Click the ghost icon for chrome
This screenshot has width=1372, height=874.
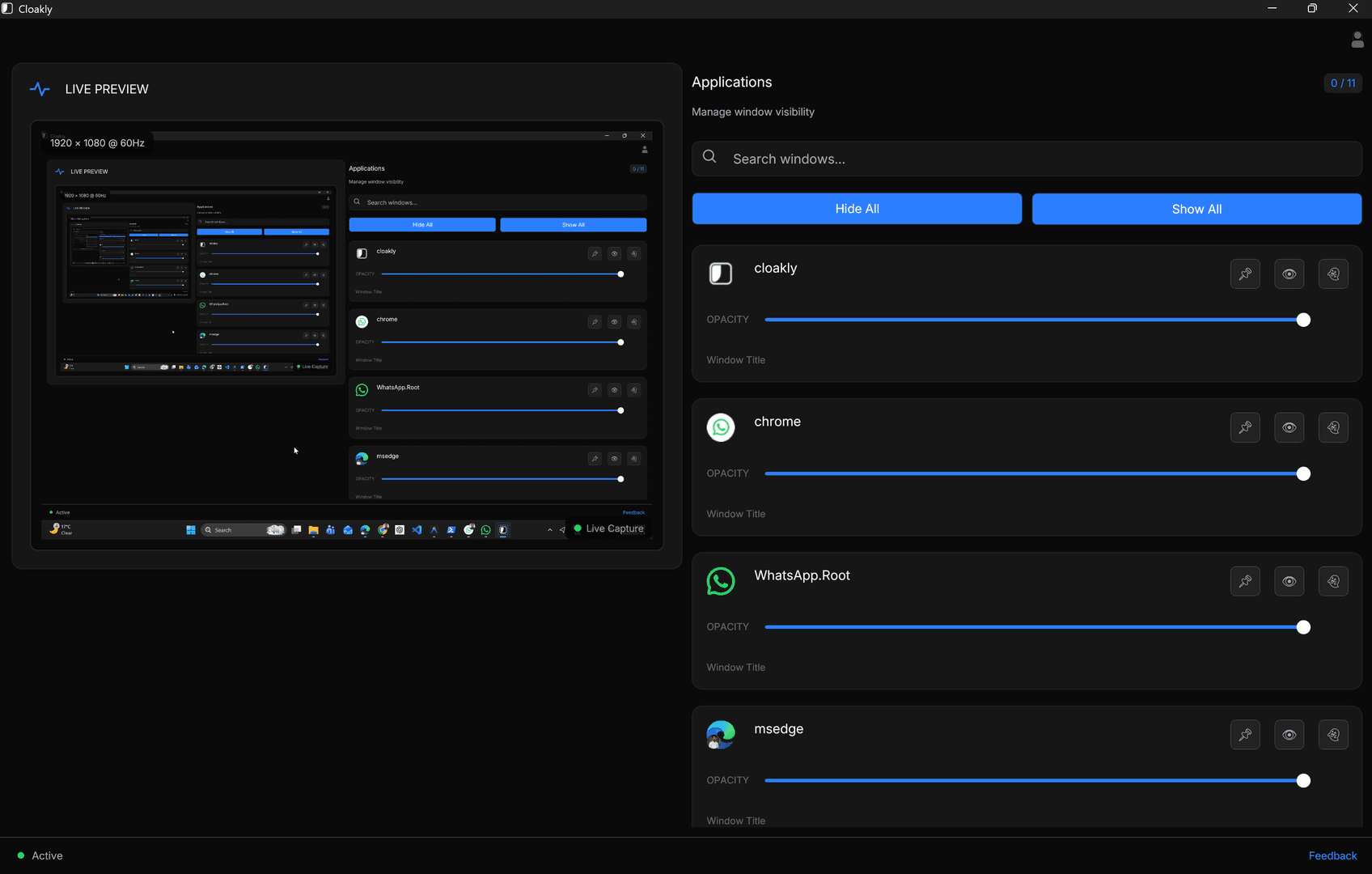point(1333,428)
